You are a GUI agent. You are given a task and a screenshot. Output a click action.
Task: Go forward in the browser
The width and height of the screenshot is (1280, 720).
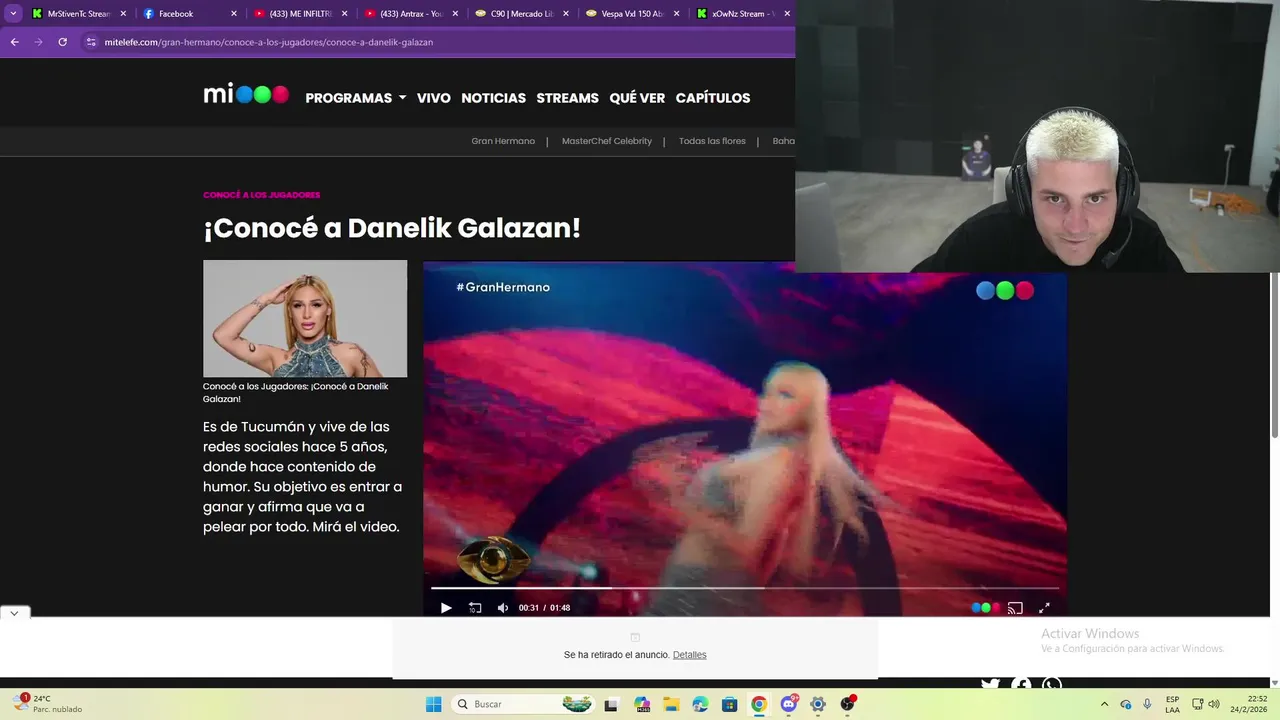click(x=38, y=42)
